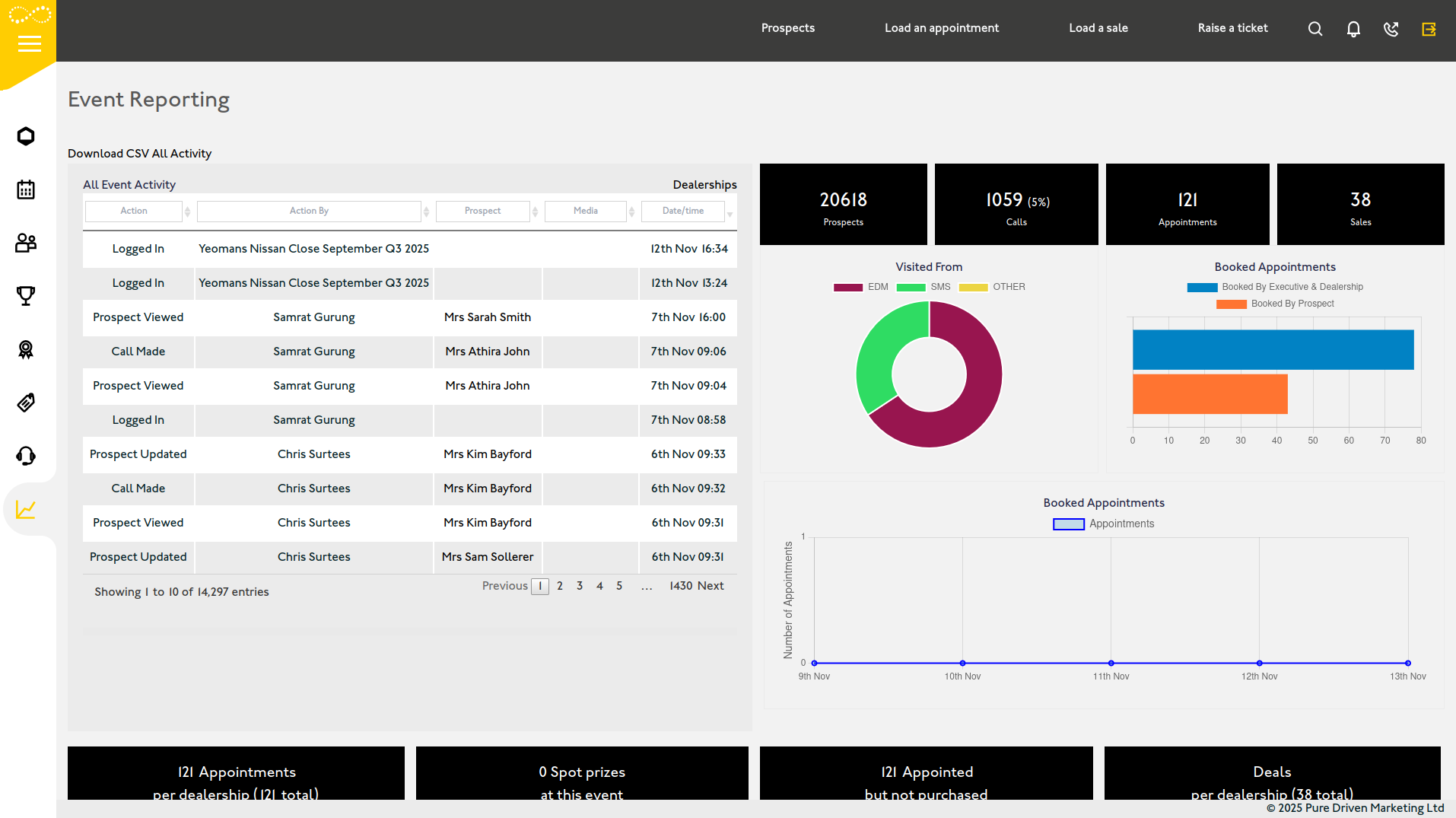This screenshot has width=1456, height=818.
Task: Select Raise a ticket from the top navigation
Action: coord(1232,28)
